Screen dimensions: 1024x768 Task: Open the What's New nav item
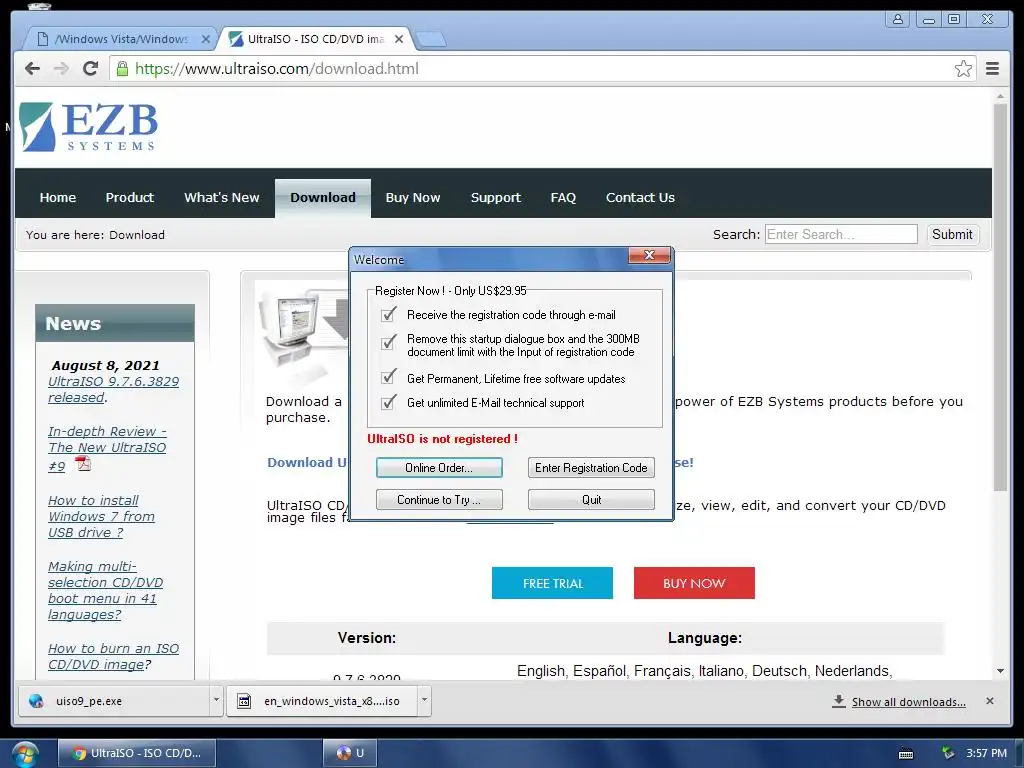[221, 197]
